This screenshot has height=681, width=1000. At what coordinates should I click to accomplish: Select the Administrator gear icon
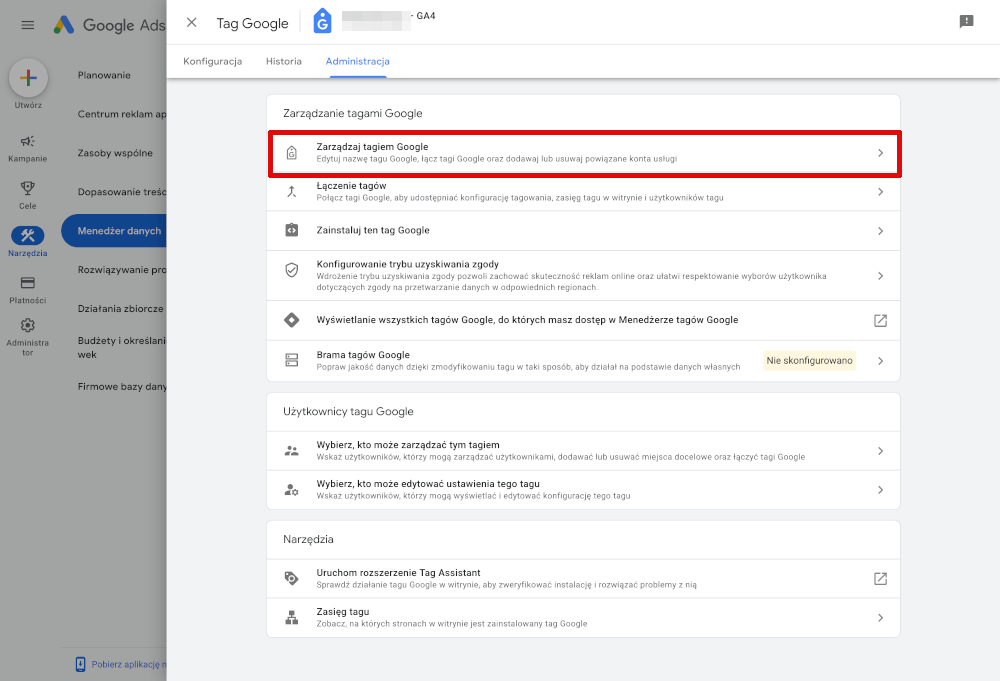point(27,324)
